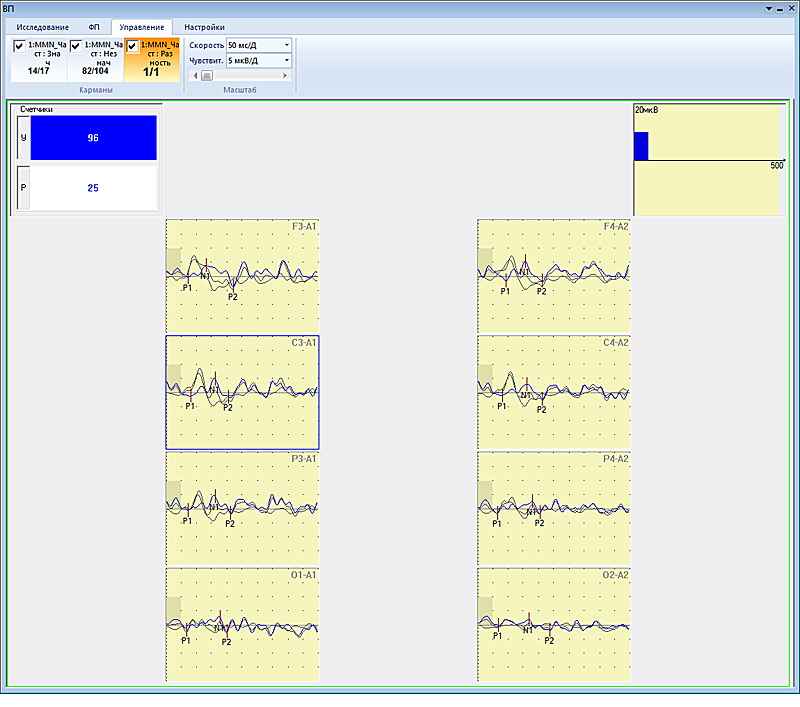Click the scale scrollbar right arrow
800x707 pixels.
tap(285, 75)
